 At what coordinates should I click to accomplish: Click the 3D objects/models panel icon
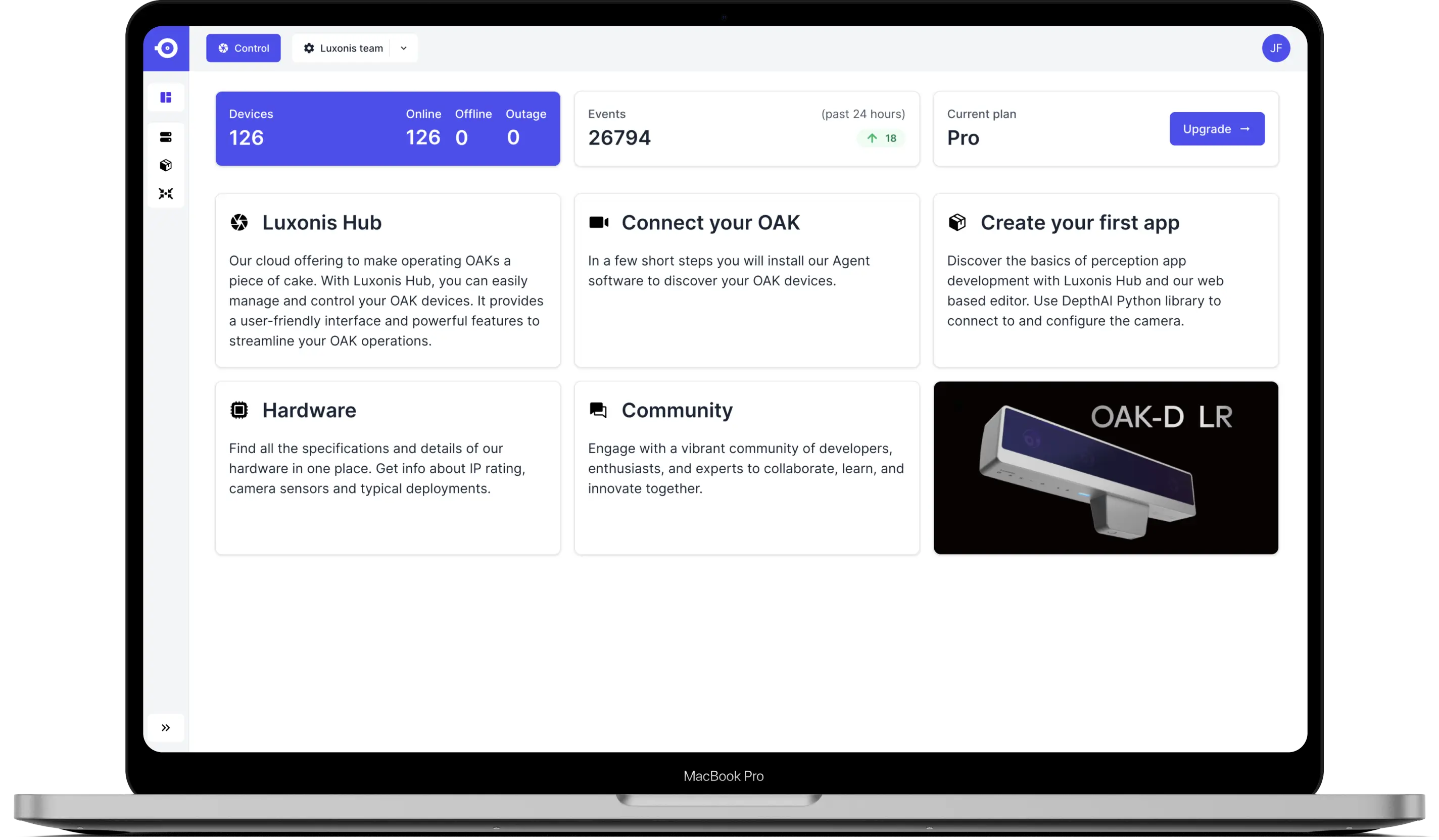tap(166, 165)
